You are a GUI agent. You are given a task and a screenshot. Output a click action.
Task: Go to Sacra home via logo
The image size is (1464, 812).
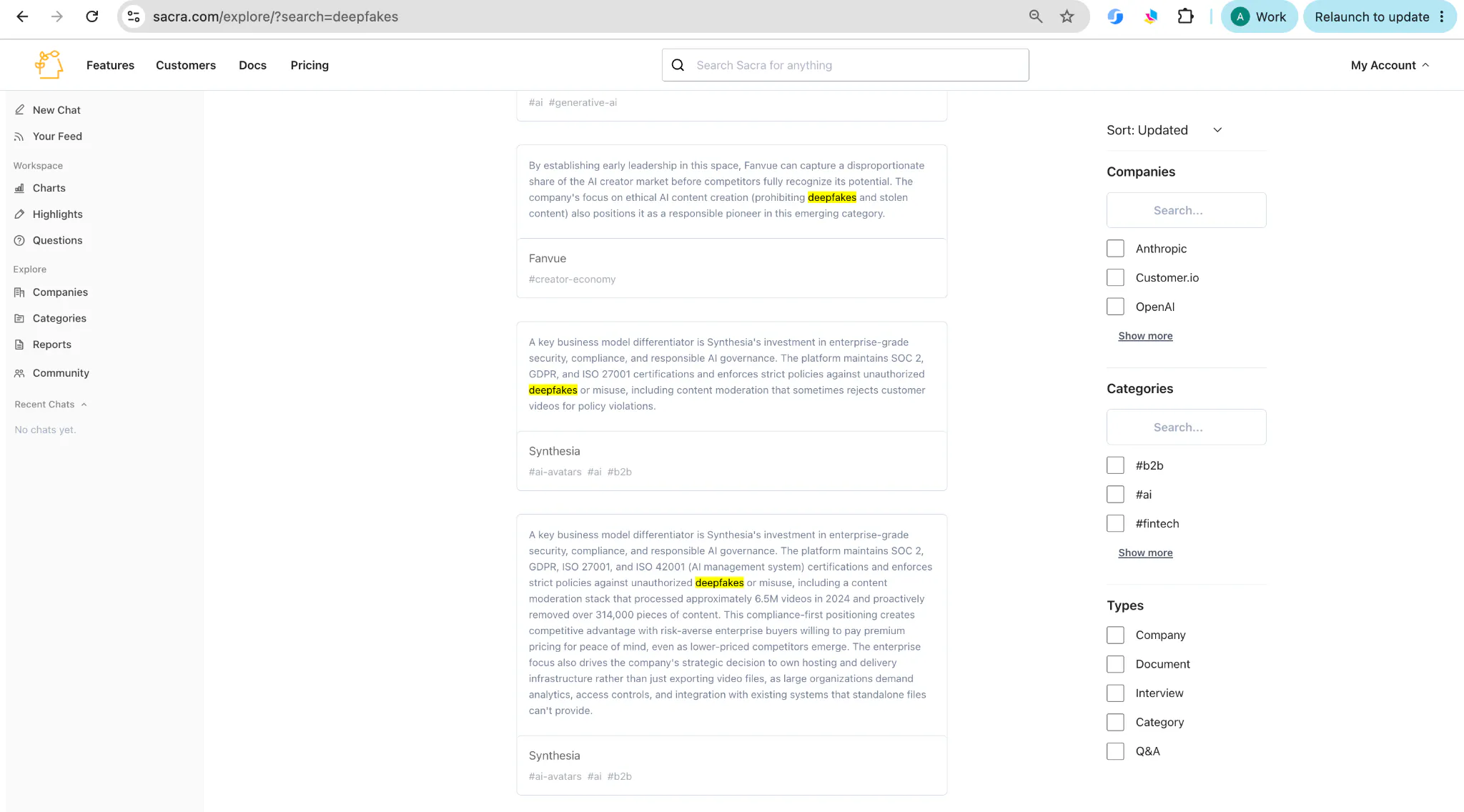point(49,64)
